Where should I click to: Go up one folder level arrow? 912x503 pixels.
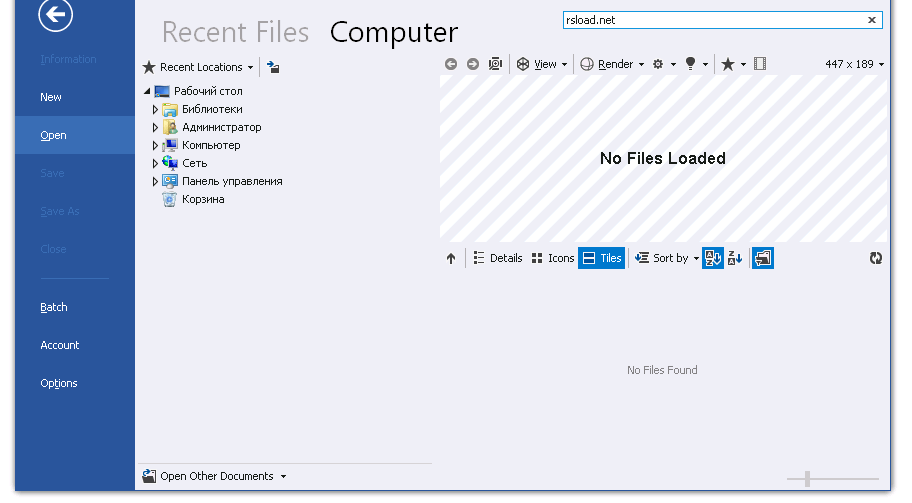[x=451, y=258]
